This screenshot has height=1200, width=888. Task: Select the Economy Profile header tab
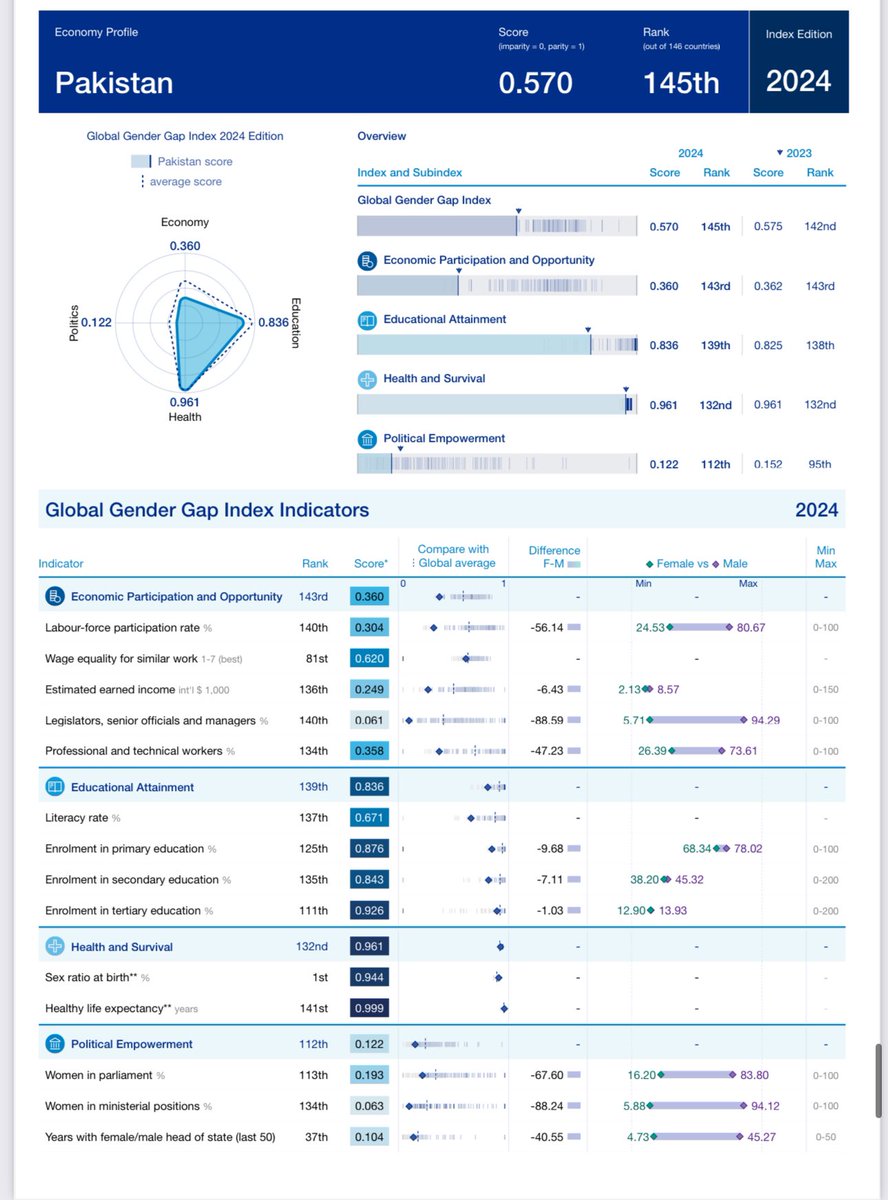(98, 32)
